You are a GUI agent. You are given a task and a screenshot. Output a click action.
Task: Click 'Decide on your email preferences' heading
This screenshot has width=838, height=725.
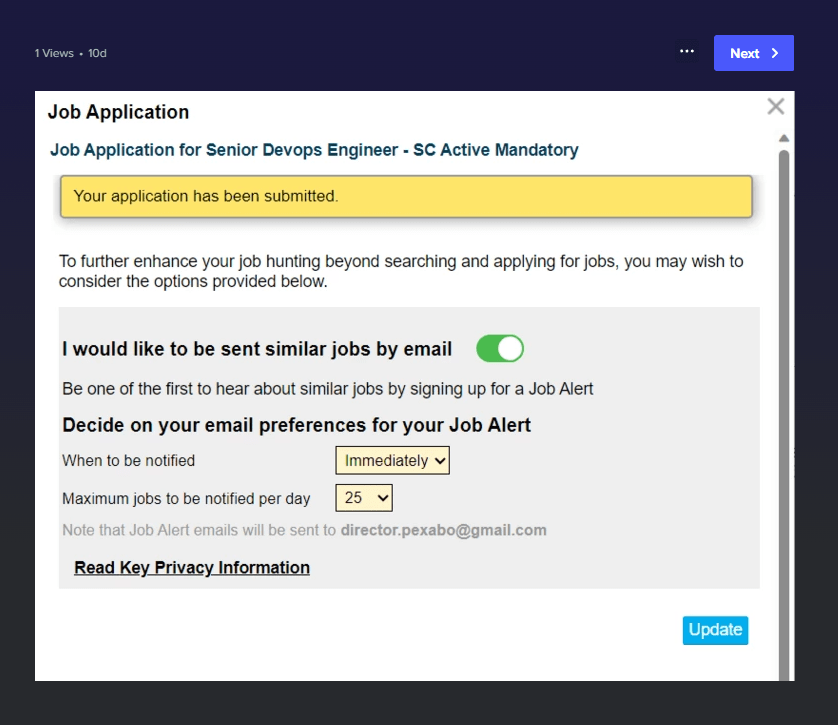click(x=297, y=425)
